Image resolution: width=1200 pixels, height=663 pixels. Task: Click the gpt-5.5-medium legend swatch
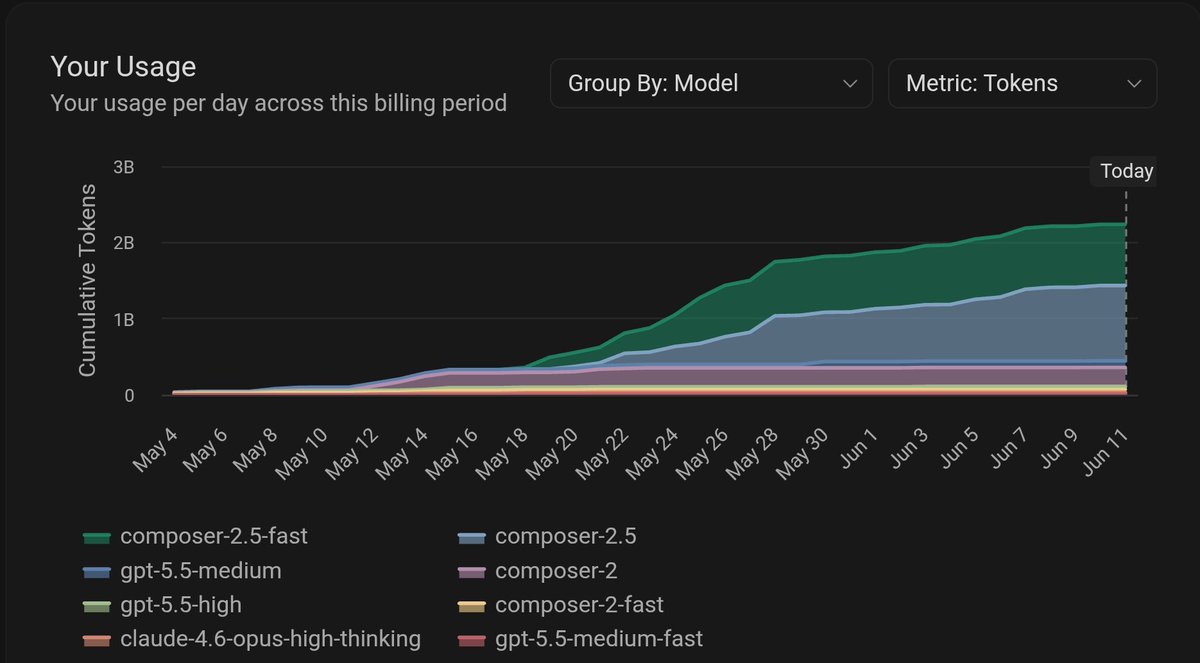click(97, 572)
